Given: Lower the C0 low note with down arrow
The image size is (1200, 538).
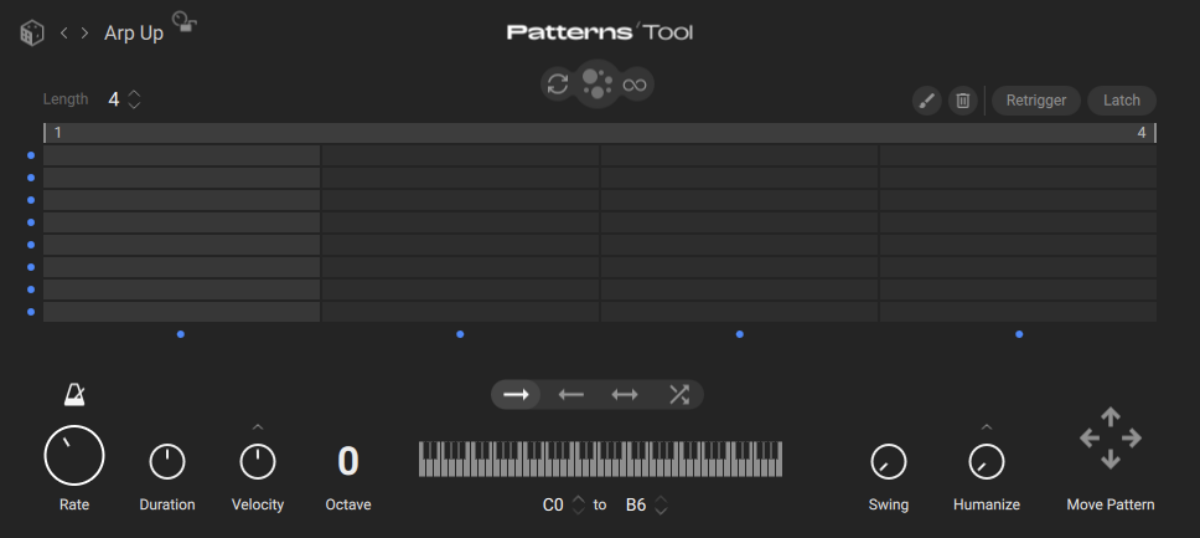Looking at the screenshot, I should [x=578, y=511].
